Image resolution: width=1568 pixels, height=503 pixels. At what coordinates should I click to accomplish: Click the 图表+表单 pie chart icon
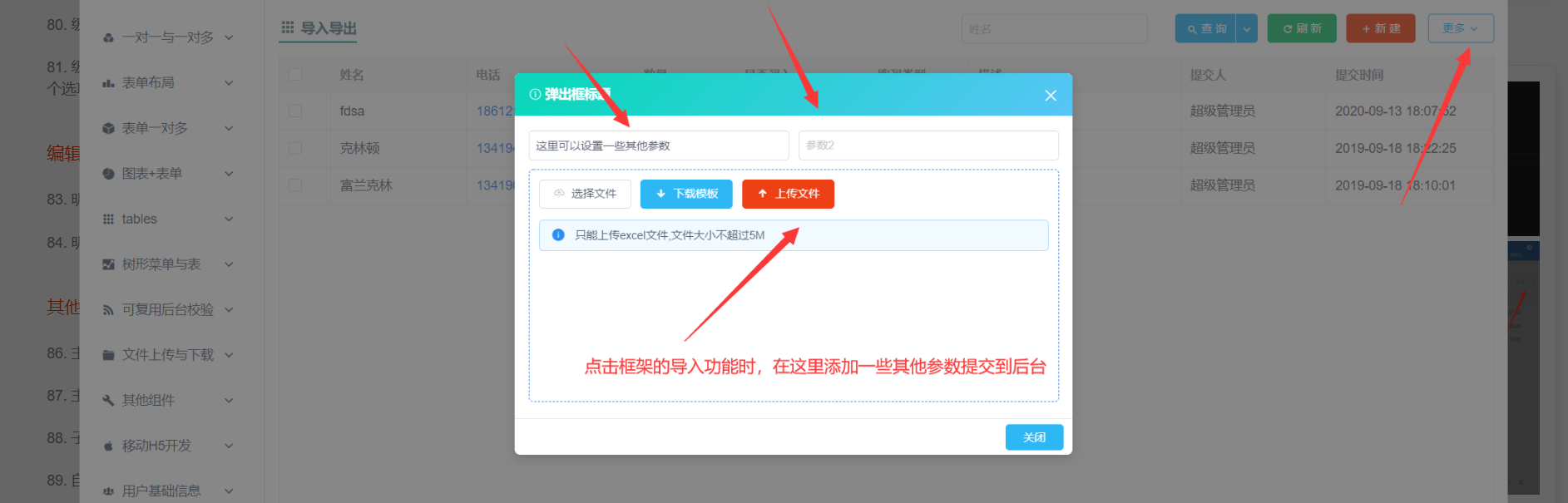point(108,174)
